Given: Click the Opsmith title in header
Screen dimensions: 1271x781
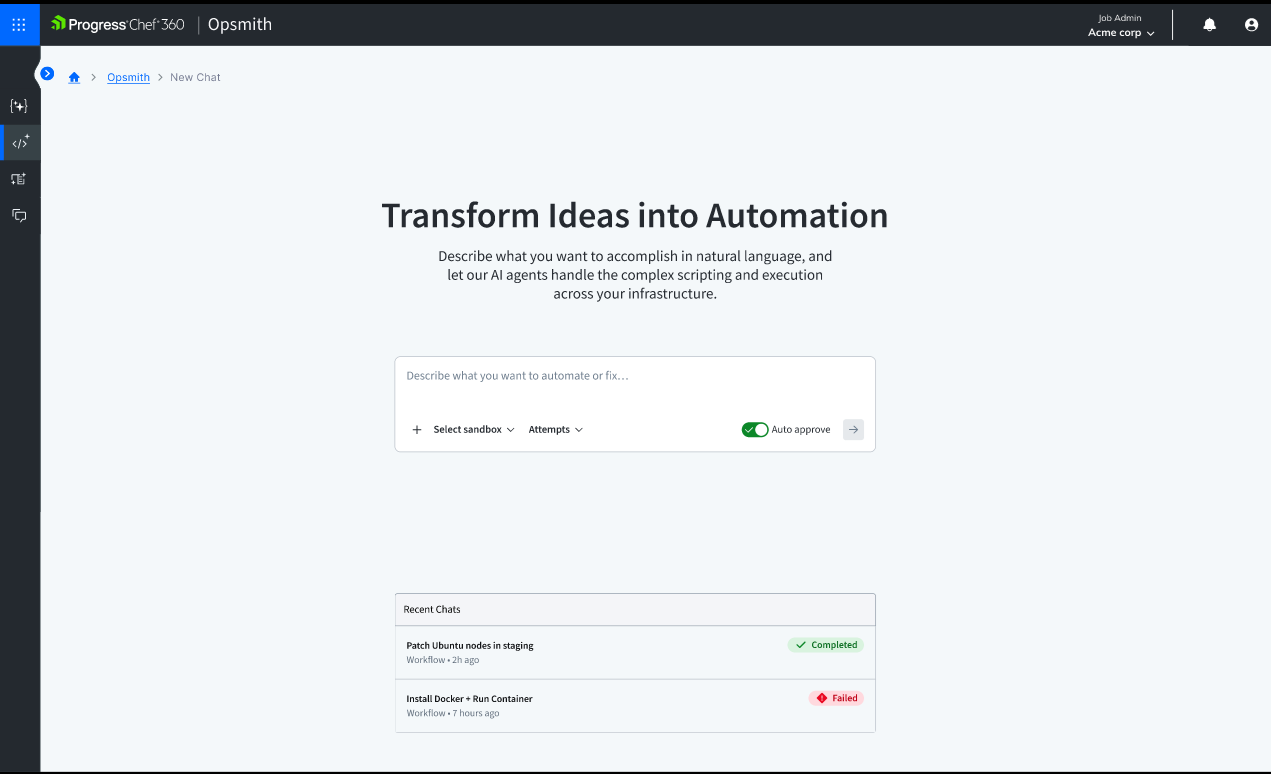Looking at the screenshot, I should coord(240,24).
